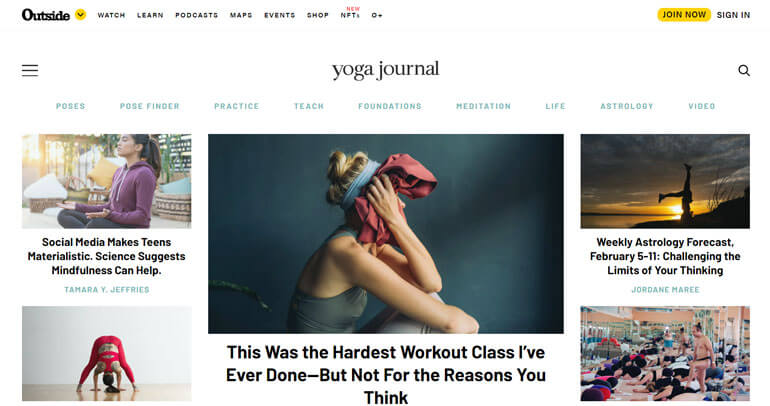Click the SIGN IN link
The height and width of the screenshot is (406, 770).
coord(733,15)
